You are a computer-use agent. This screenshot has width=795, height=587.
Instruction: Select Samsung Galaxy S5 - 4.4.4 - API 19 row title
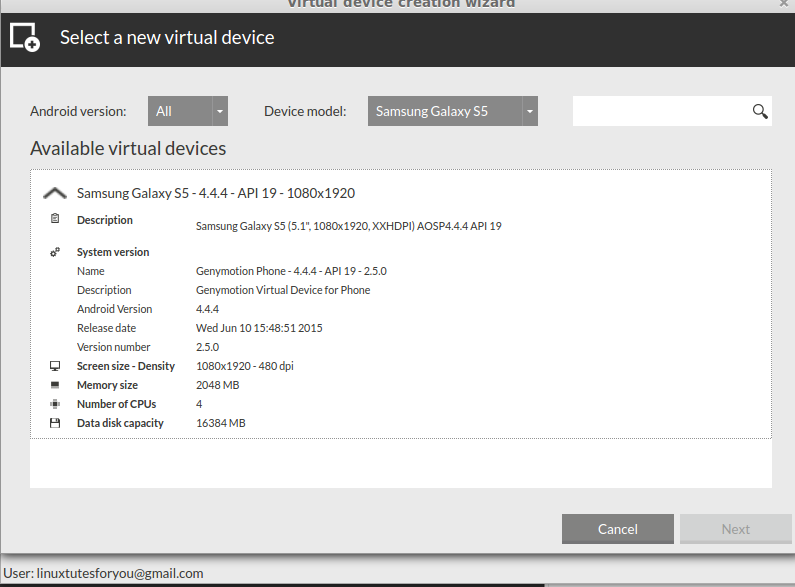click(216, 193)
